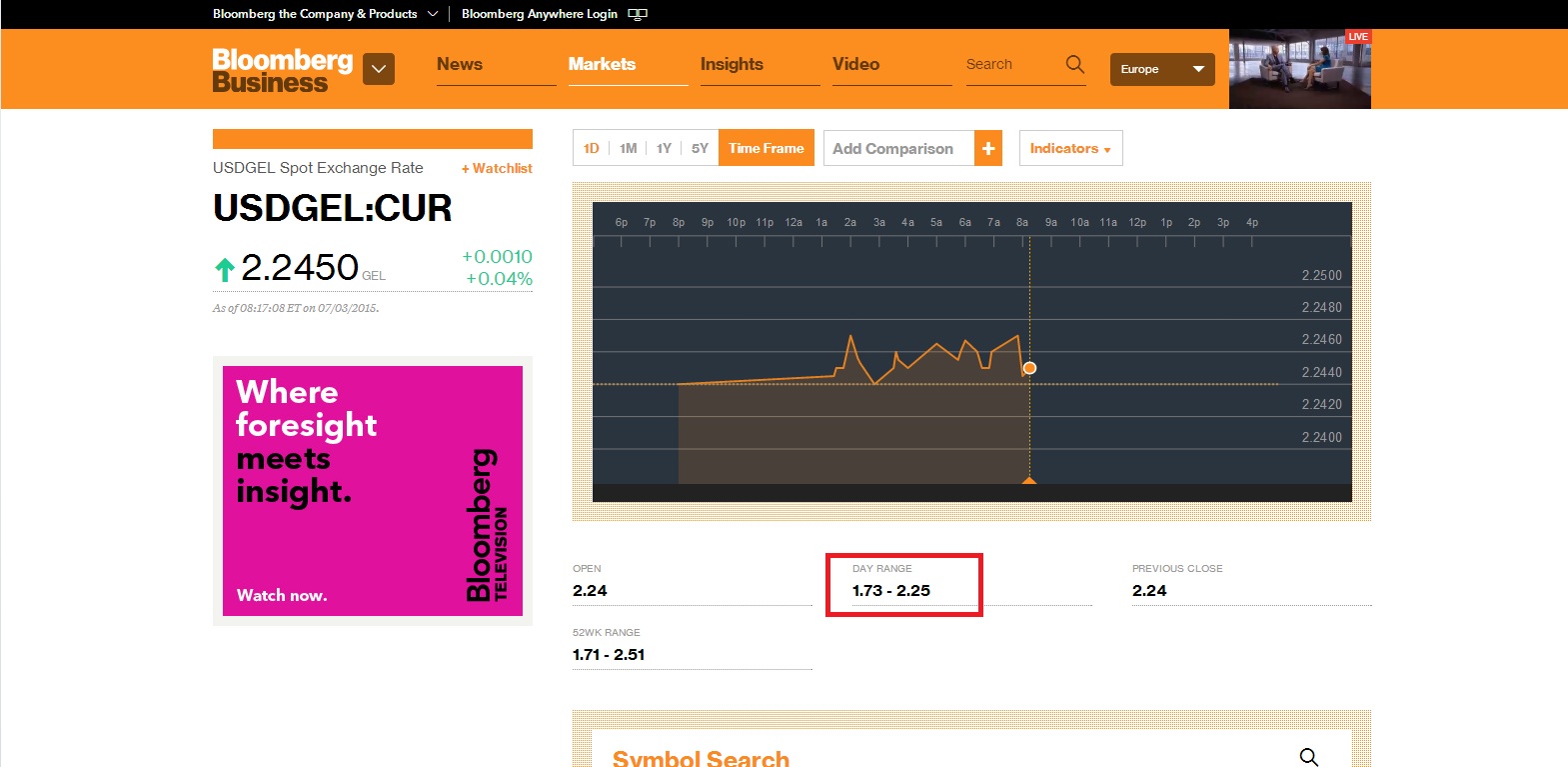Click the Previous Close value 2.24
Image resolution: width=1568 pixels, height=767 pixels.
click(1149, 590)
